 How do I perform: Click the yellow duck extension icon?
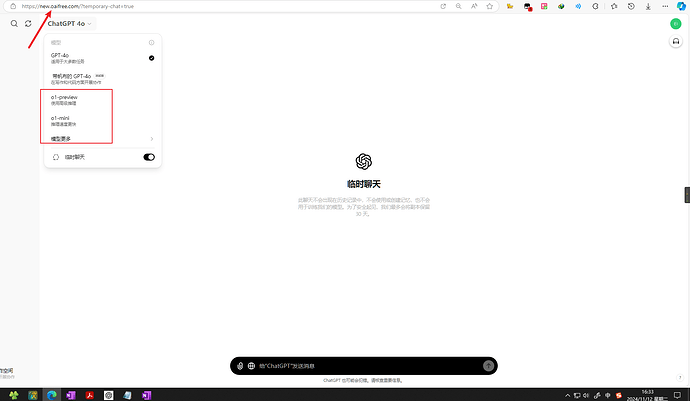(x=510, y=6)
